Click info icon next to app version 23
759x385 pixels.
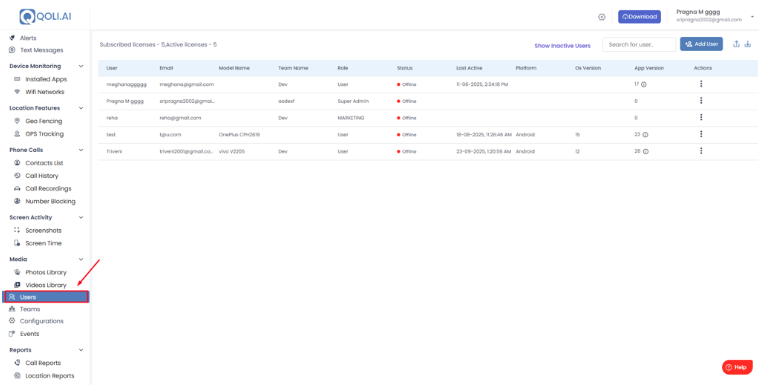[645, 135]
